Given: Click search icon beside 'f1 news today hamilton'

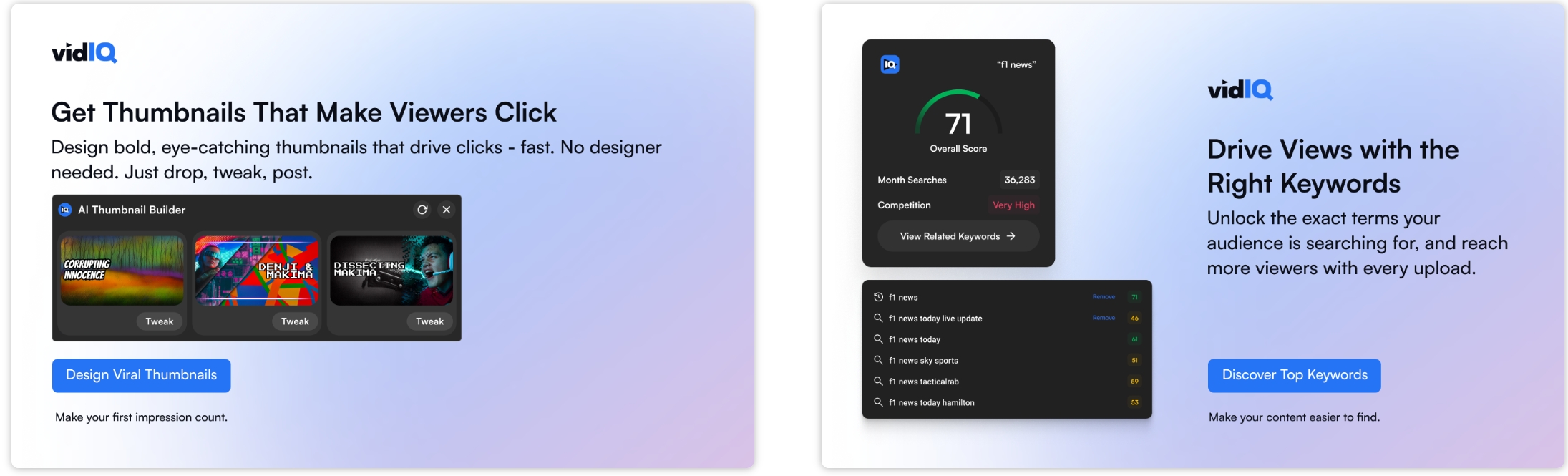Looking at the screenshot, I should point(878,402).
